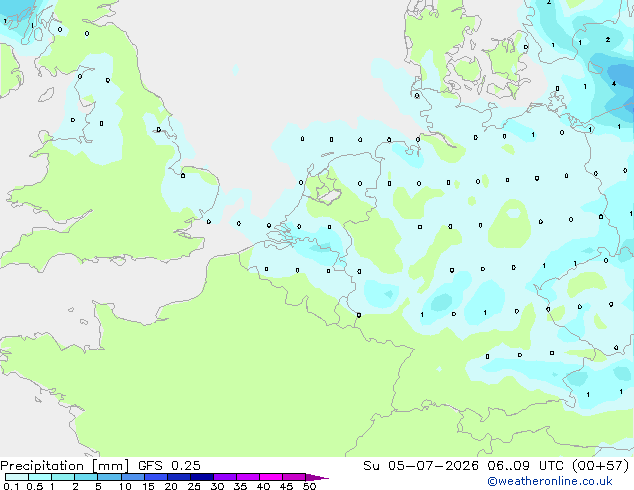The width and height of the screenshot is (634, 490).
Task: Select the 10–15 mm blue legend swatch
Action: pos(132,477)
